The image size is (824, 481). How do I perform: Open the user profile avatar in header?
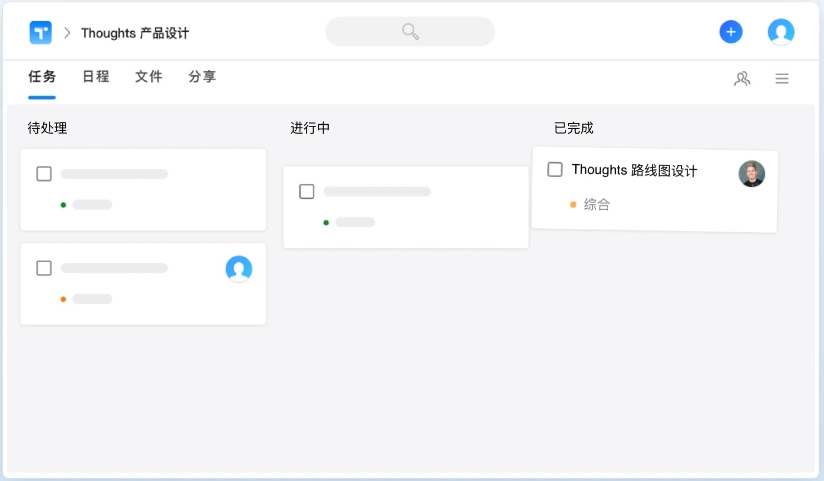point(781,32)
